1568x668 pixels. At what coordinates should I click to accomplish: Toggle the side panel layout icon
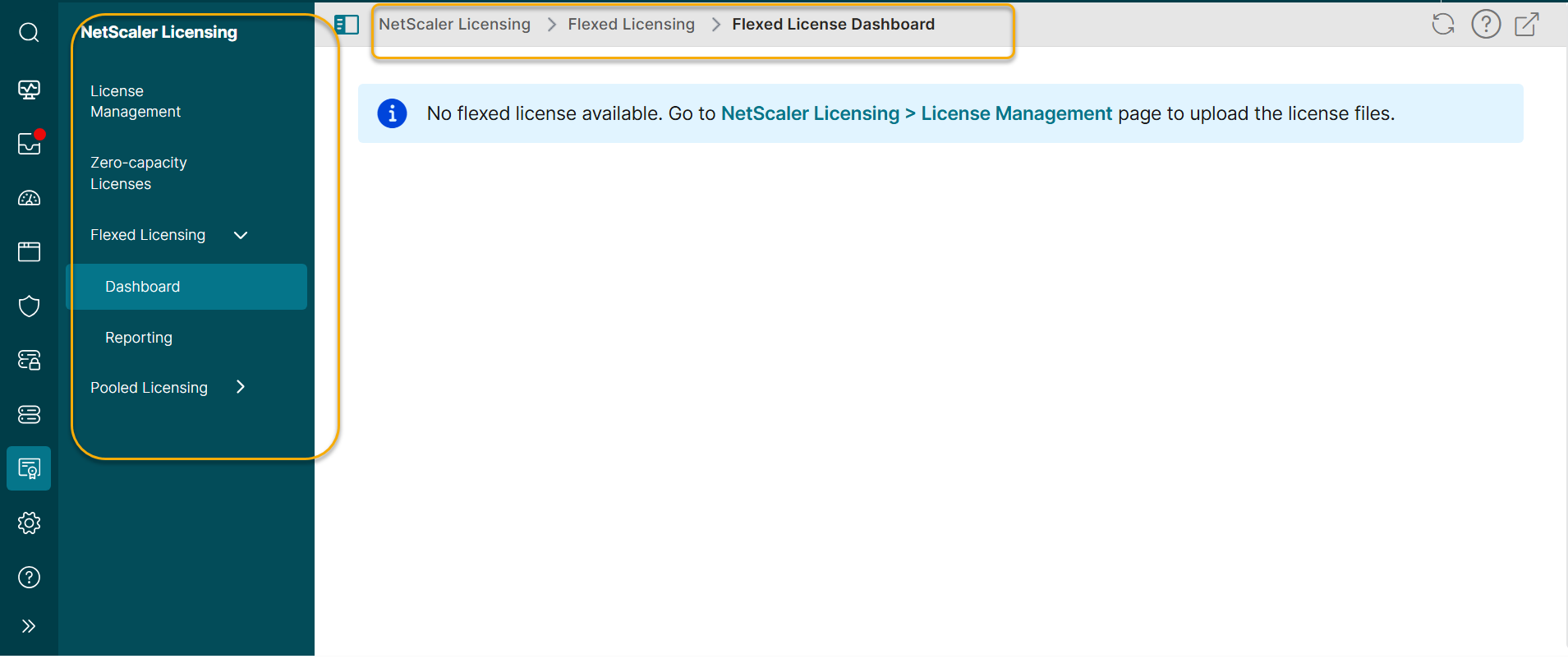point(347,25)
